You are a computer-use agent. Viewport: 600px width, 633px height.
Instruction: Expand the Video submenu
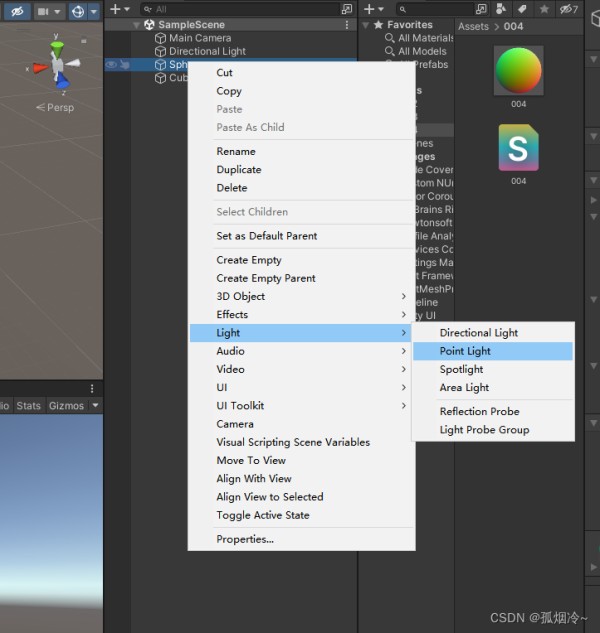pyautogui.click(x=302, y=369)
